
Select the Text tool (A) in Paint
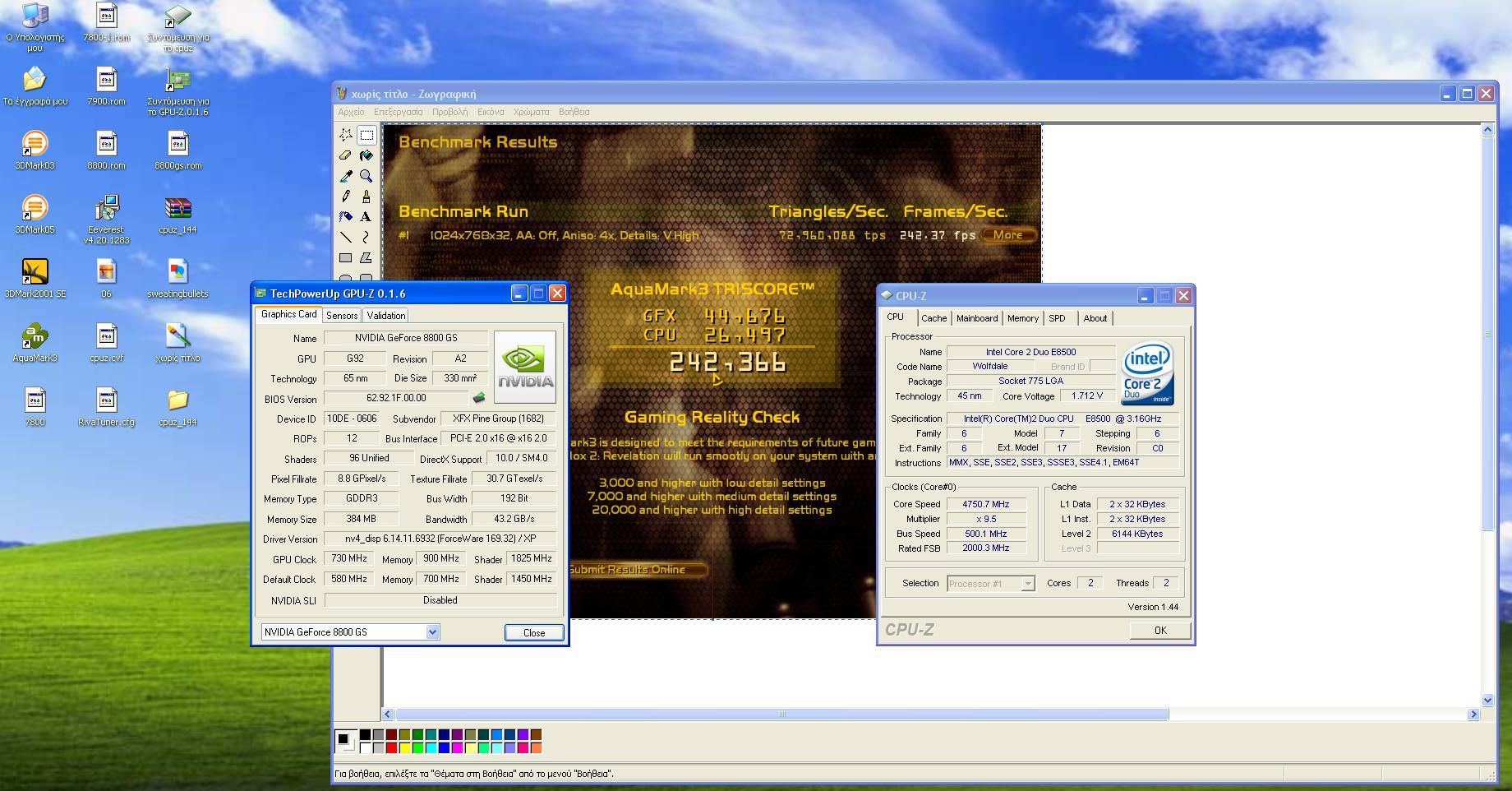tap(366, 217)
